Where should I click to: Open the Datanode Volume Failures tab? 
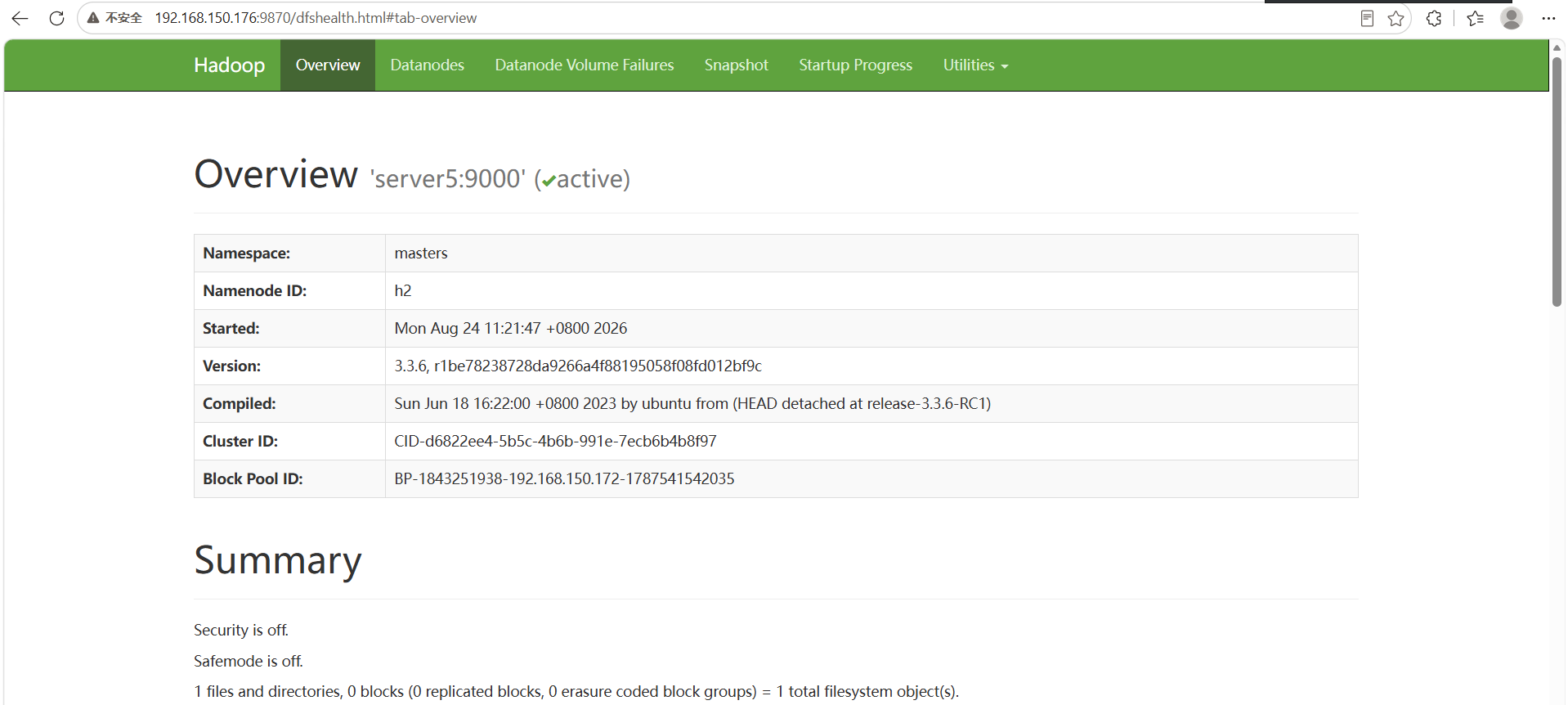[x=585, y=65]
